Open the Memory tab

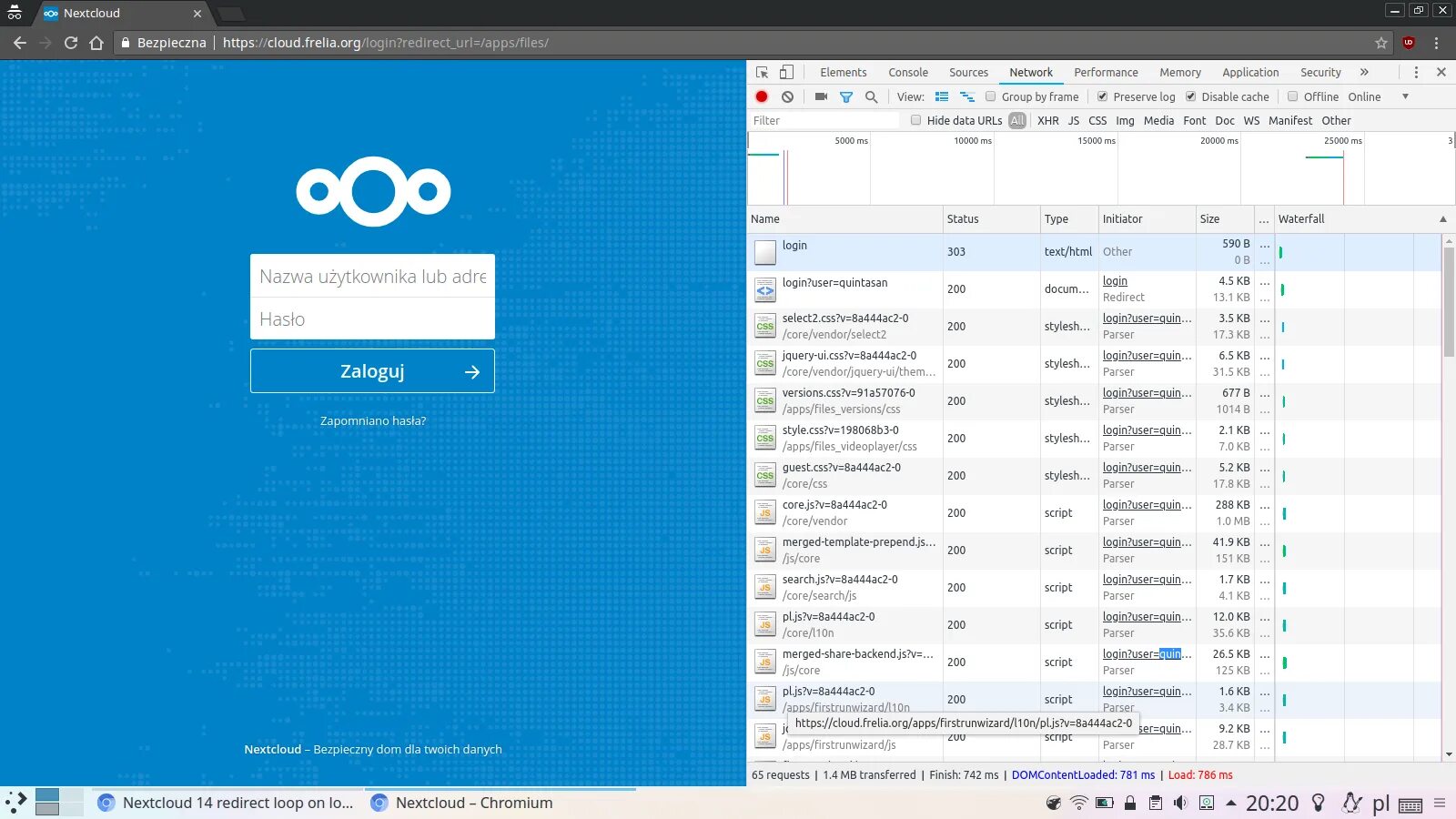1180,72
